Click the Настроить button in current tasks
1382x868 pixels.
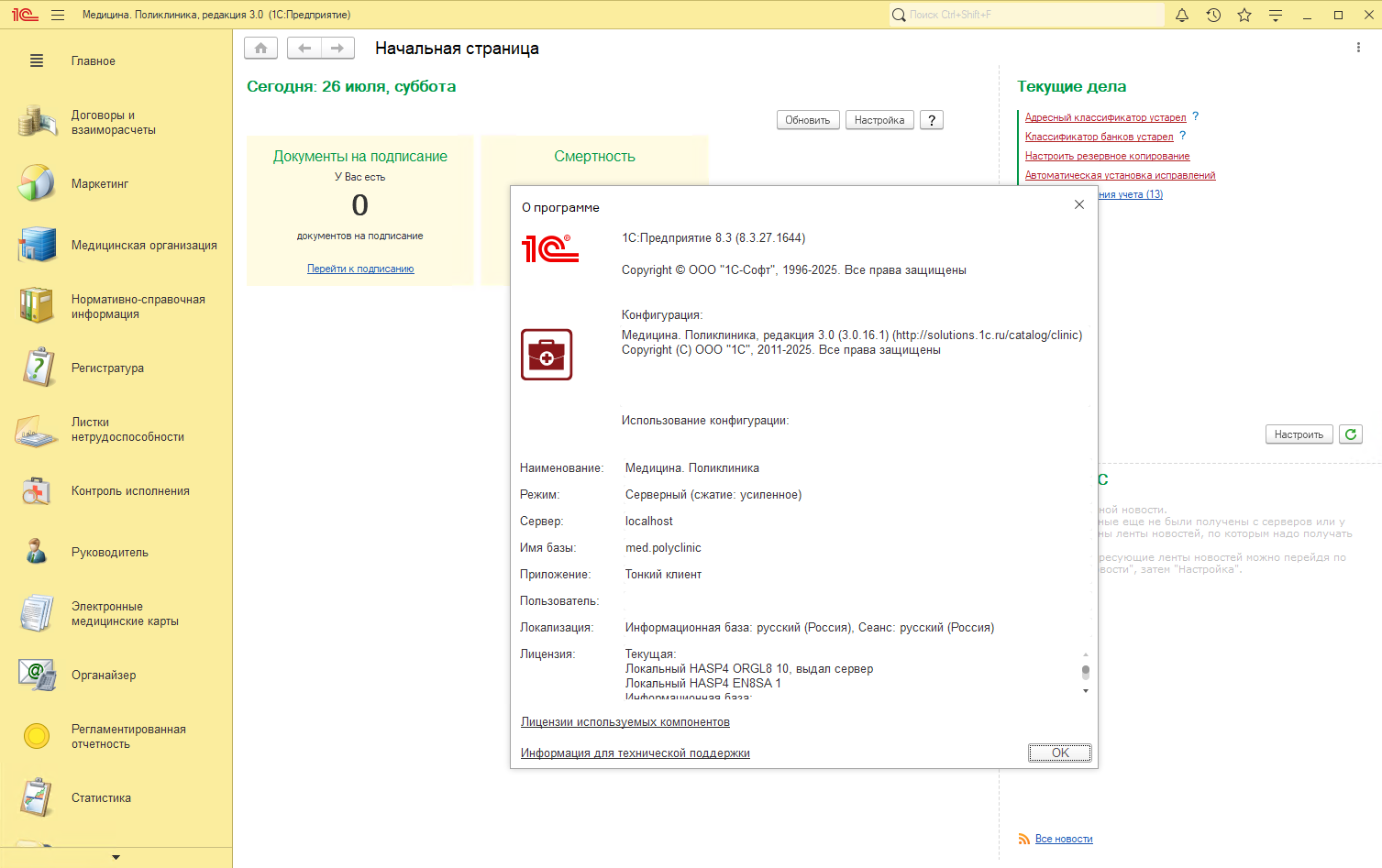coord(1299,434)
